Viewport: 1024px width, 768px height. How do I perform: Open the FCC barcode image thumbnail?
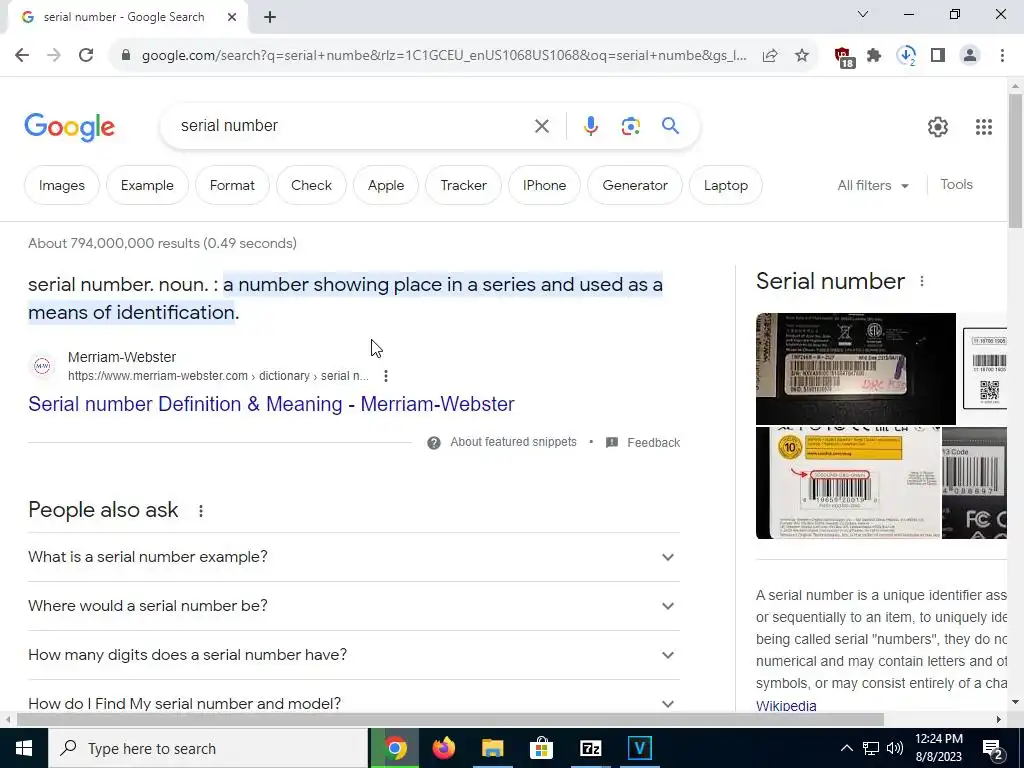(974, 483)
